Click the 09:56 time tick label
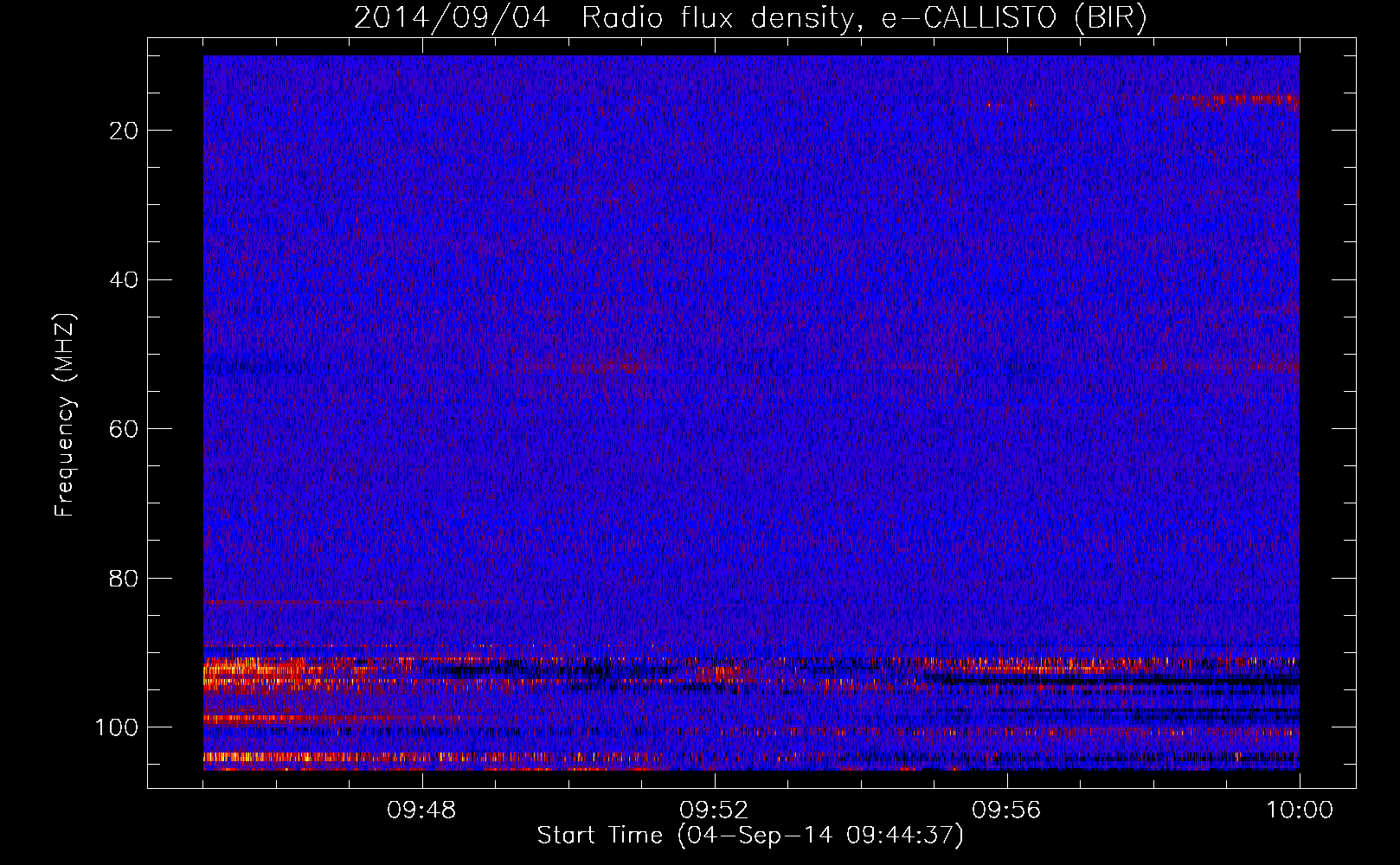1400x865 pixels. pyautogui.click(x=1006, y=811)
